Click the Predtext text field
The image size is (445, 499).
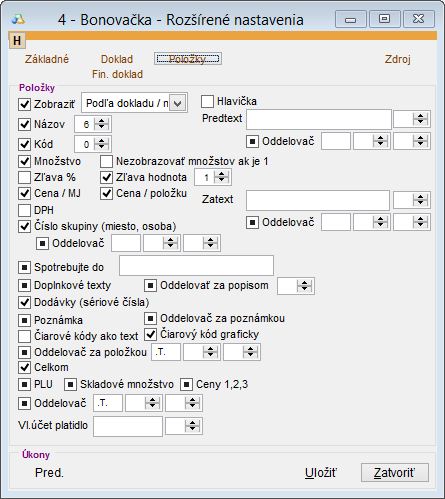[319, 119]
